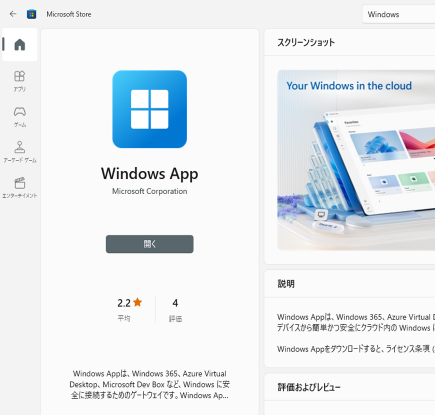The image size is (435, 415).
Task: Click the Microsoft Store logo icon
Action: 32,14
